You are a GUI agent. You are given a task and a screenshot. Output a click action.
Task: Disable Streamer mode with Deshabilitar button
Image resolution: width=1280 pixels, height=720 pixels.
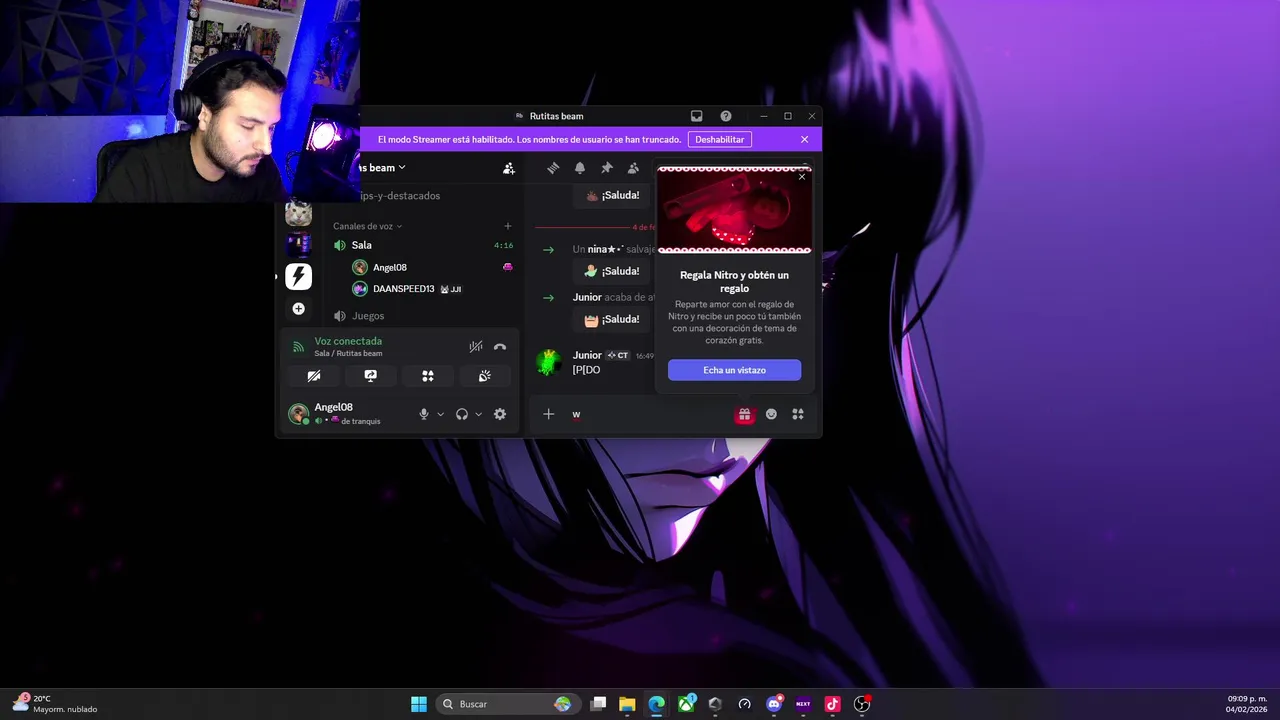[x=720, y=139]
